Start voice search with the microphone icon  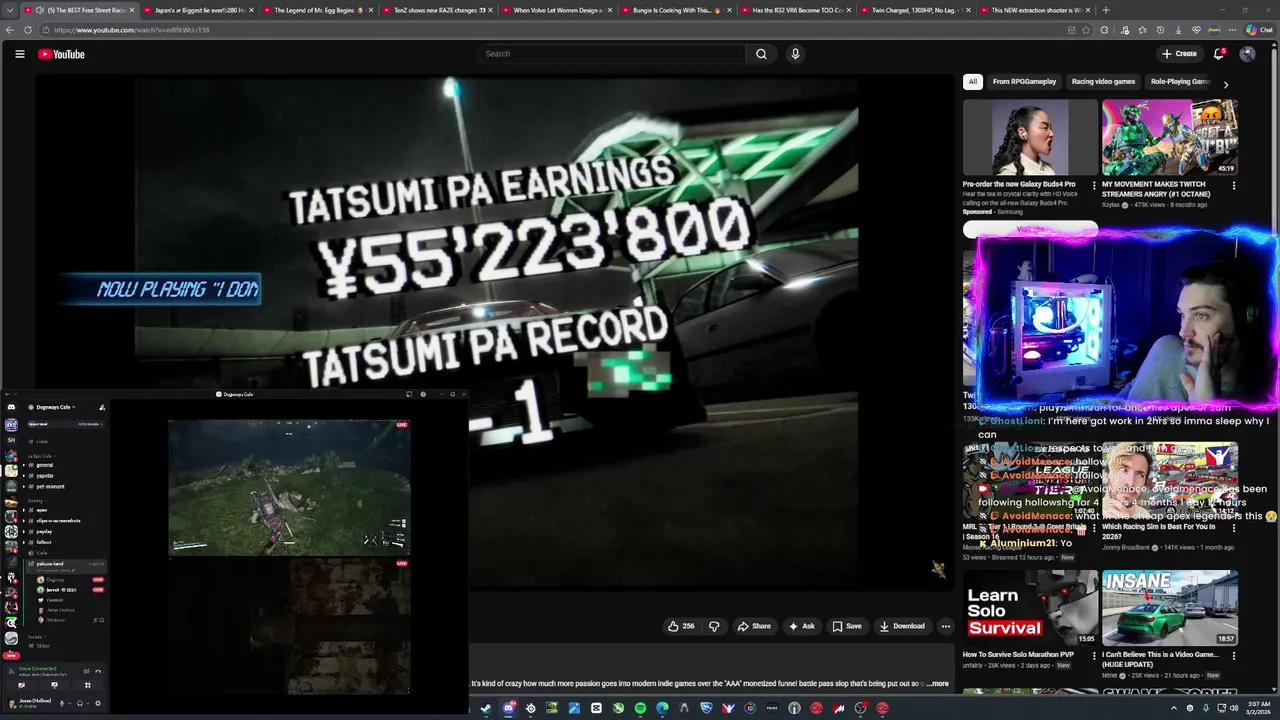[795, 54]
